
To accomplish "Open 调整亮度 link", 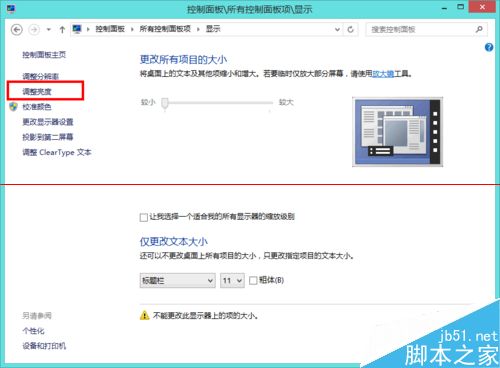I will (x=37, y=92).
